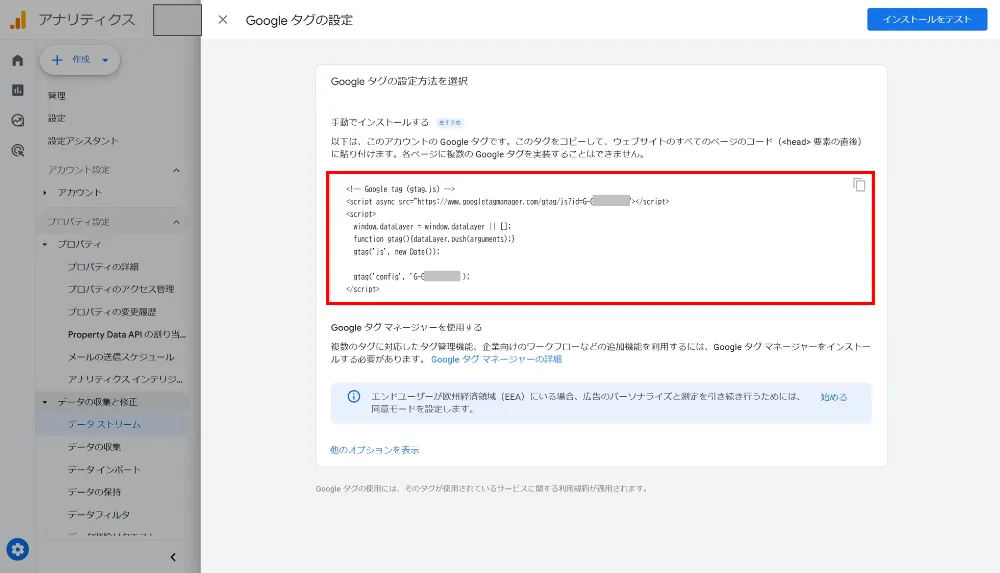Click inside the gtag.js code box

pyautogui.click(x=600, y=238)
